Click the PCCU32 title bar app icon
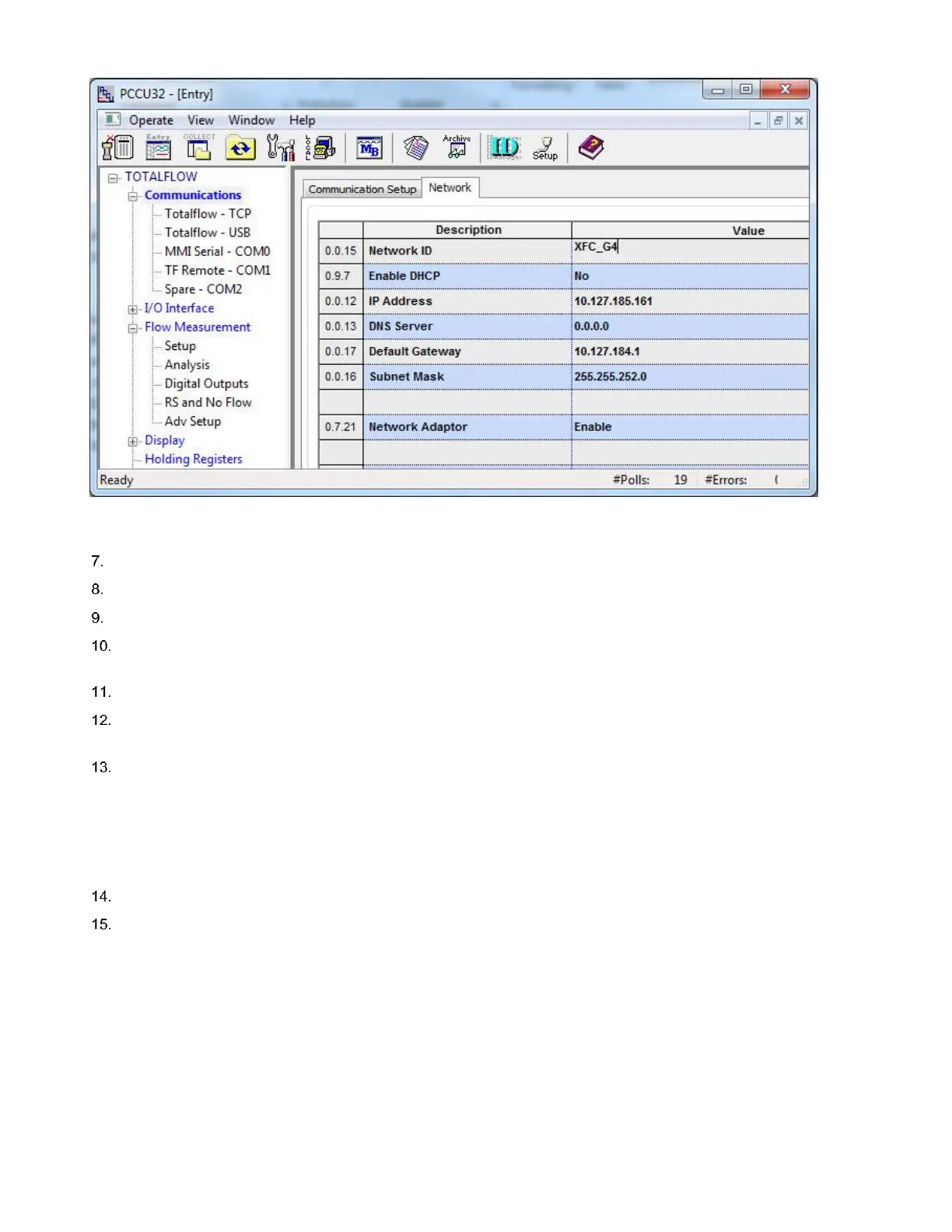The image size is (952, 1232). (x=106, y=94)
